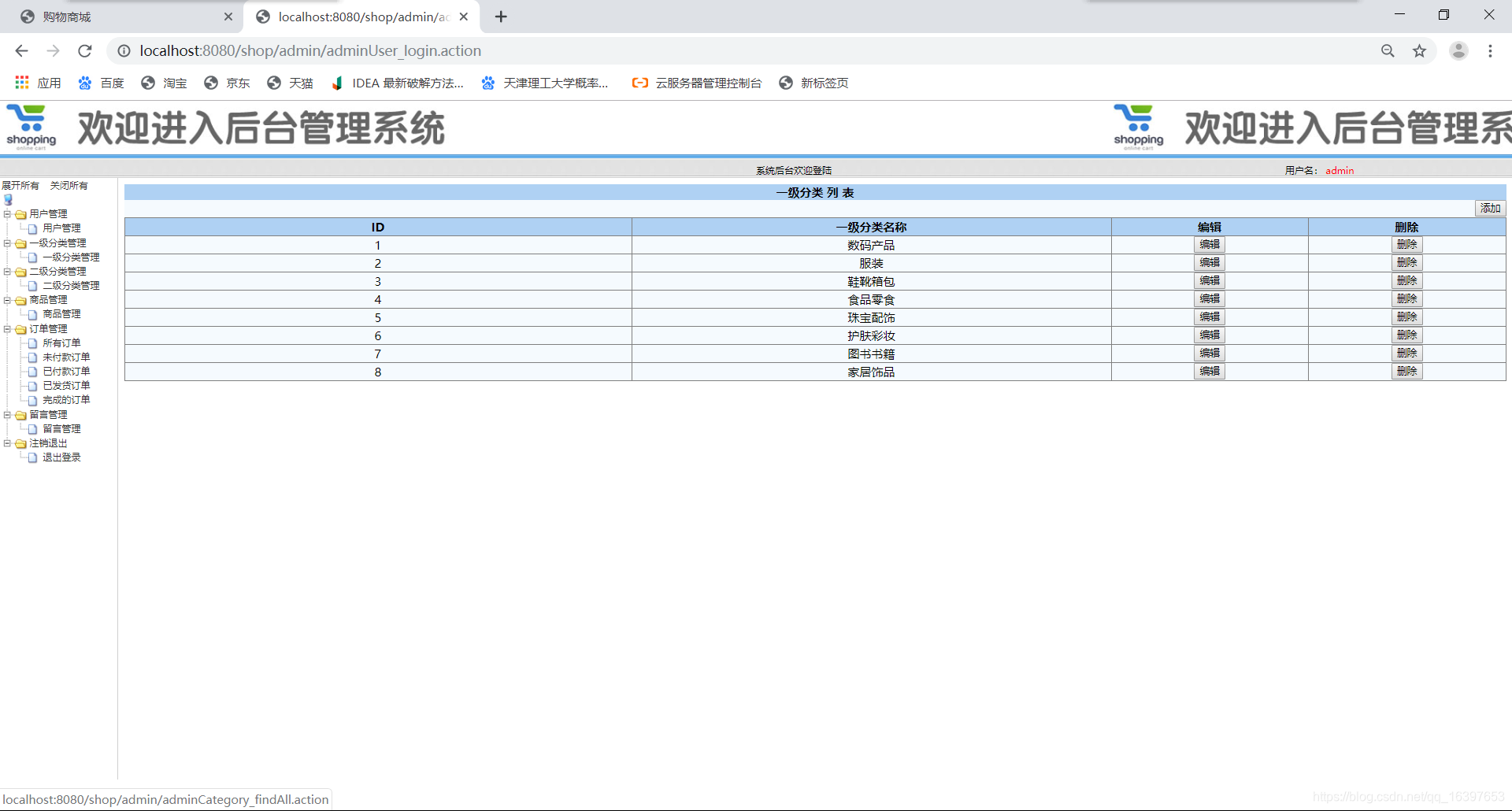Close the localhost admin tab
Viewport: 1512px width, 811px height.
pyautogui.click(x=464, y=17)
